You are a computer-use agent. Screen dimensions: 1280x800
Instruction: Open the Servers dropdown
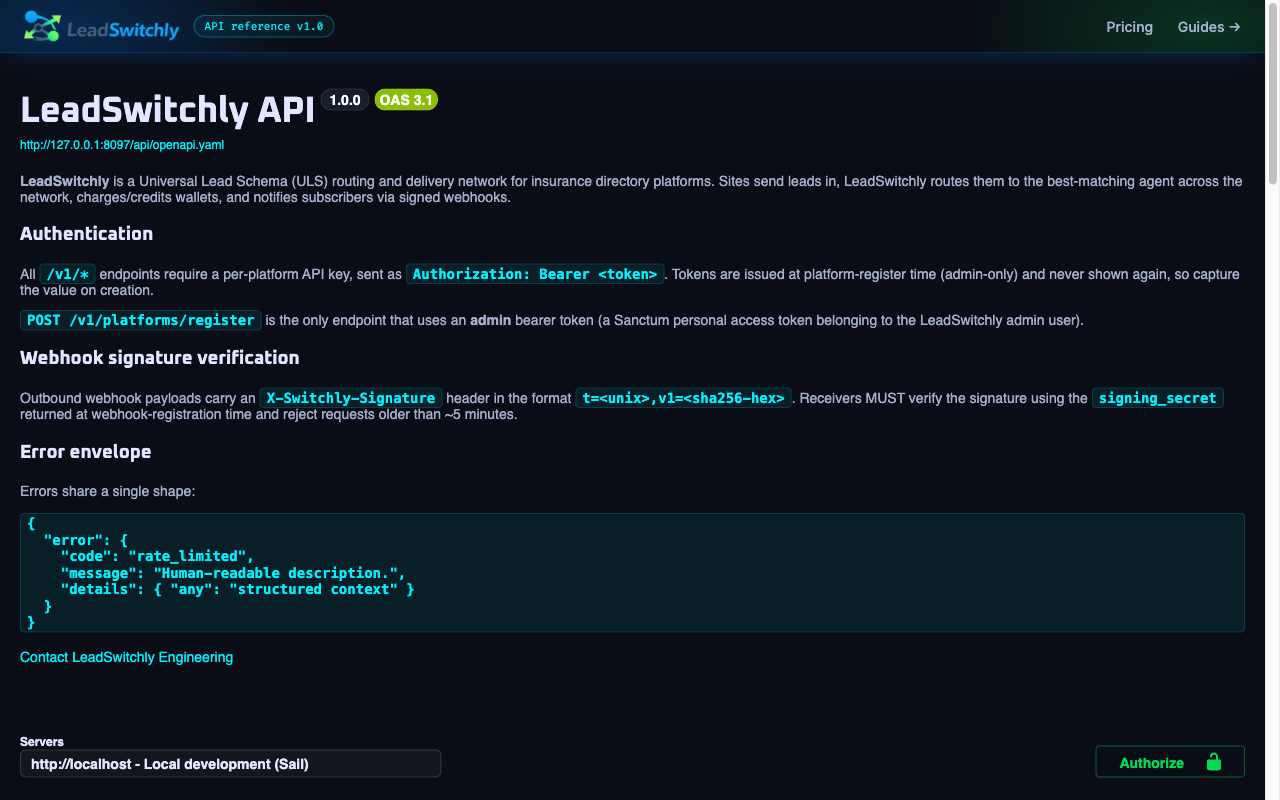pos(230,764)
